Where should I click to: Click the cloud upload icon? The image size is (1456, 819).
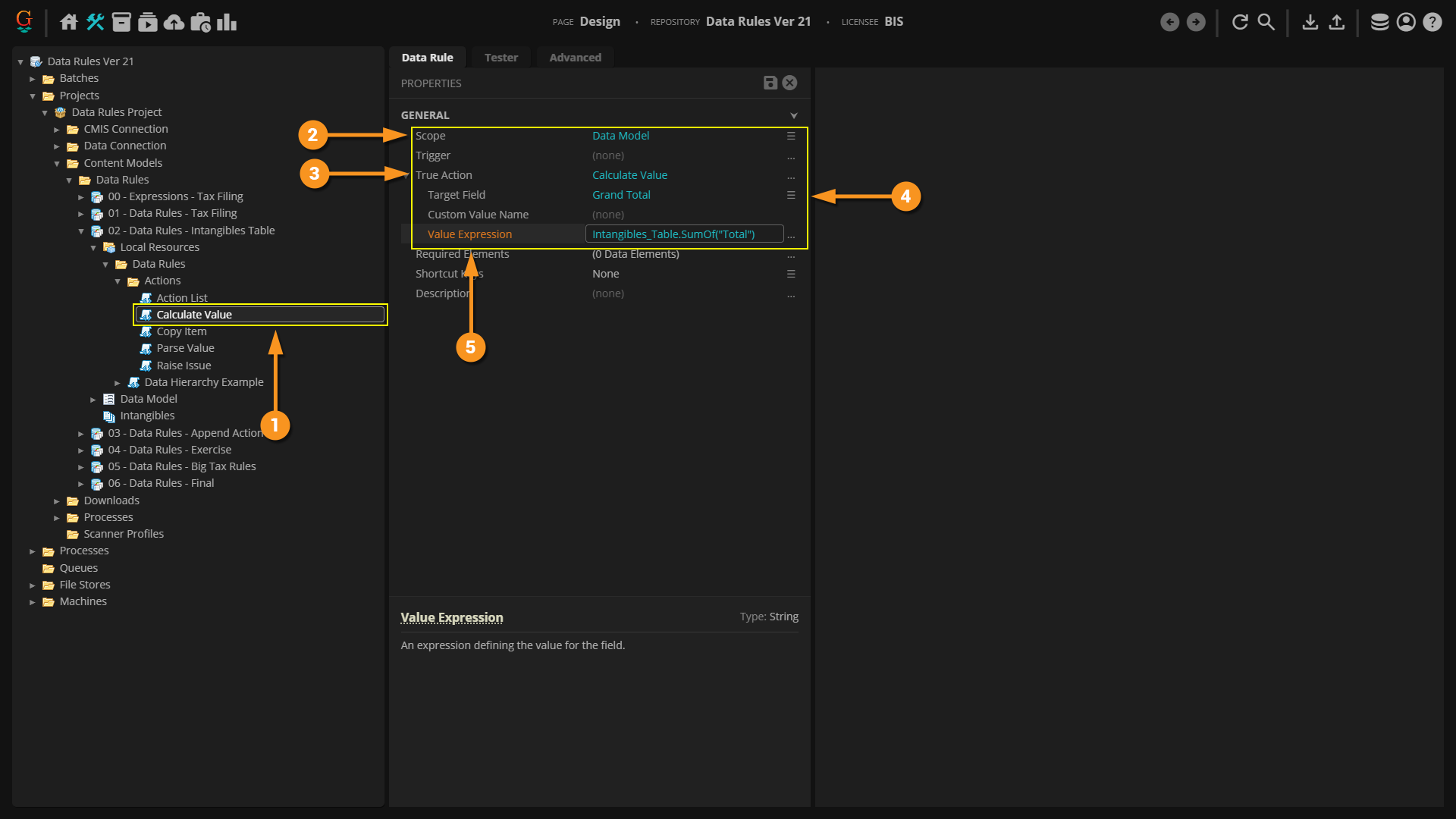click(x=174, y=22)
